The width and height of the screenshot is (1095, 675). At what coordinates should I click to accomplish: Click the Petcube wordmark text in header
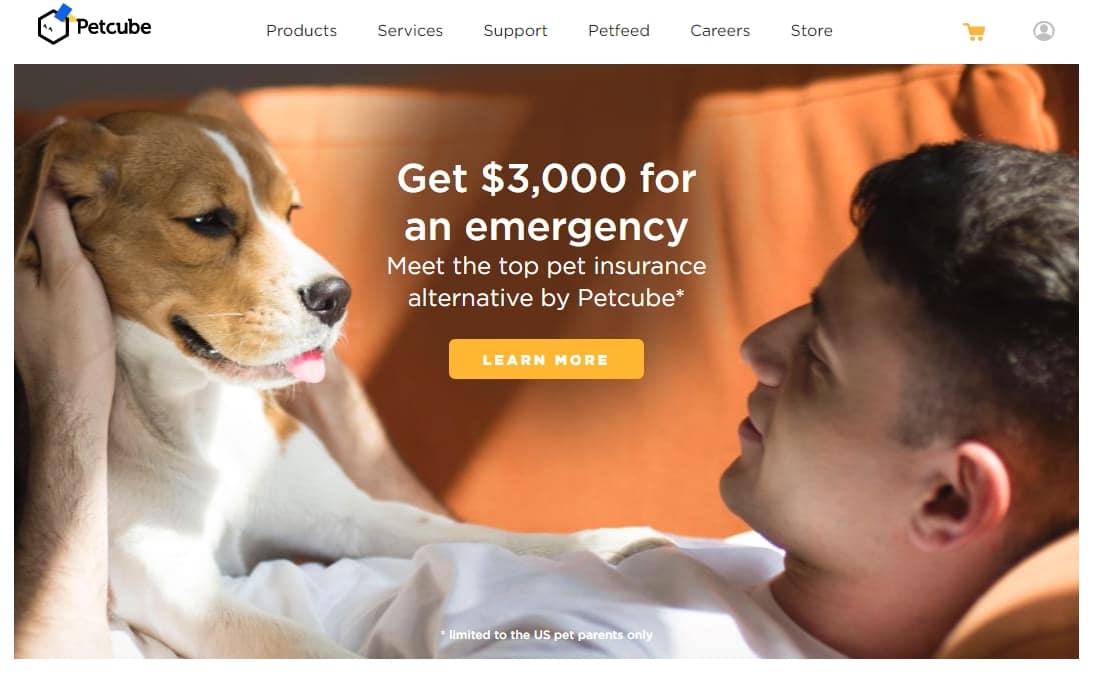coord(113,27)
